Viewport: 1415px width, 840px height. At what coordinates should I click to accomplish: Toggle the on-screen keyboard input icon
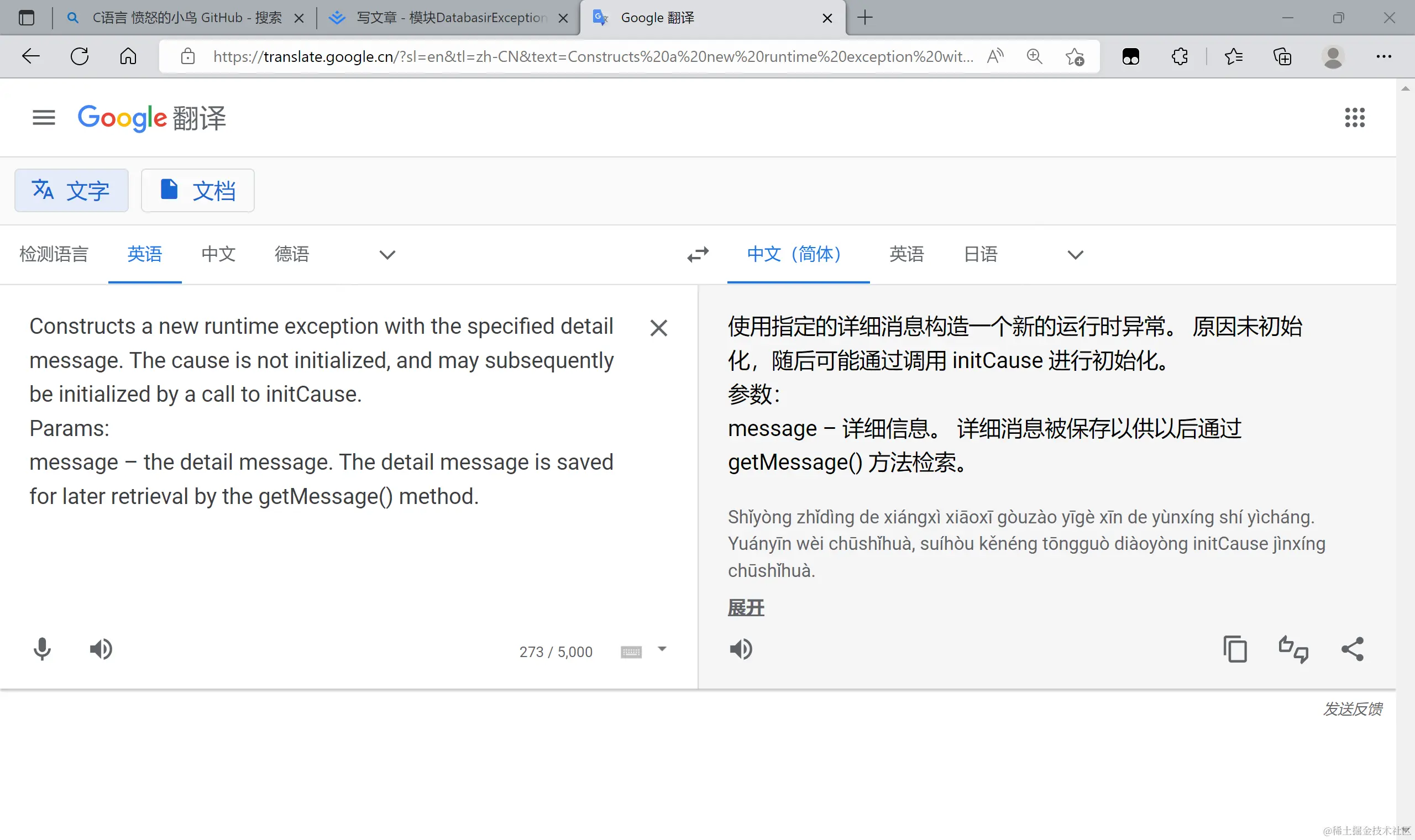[631, 652]
